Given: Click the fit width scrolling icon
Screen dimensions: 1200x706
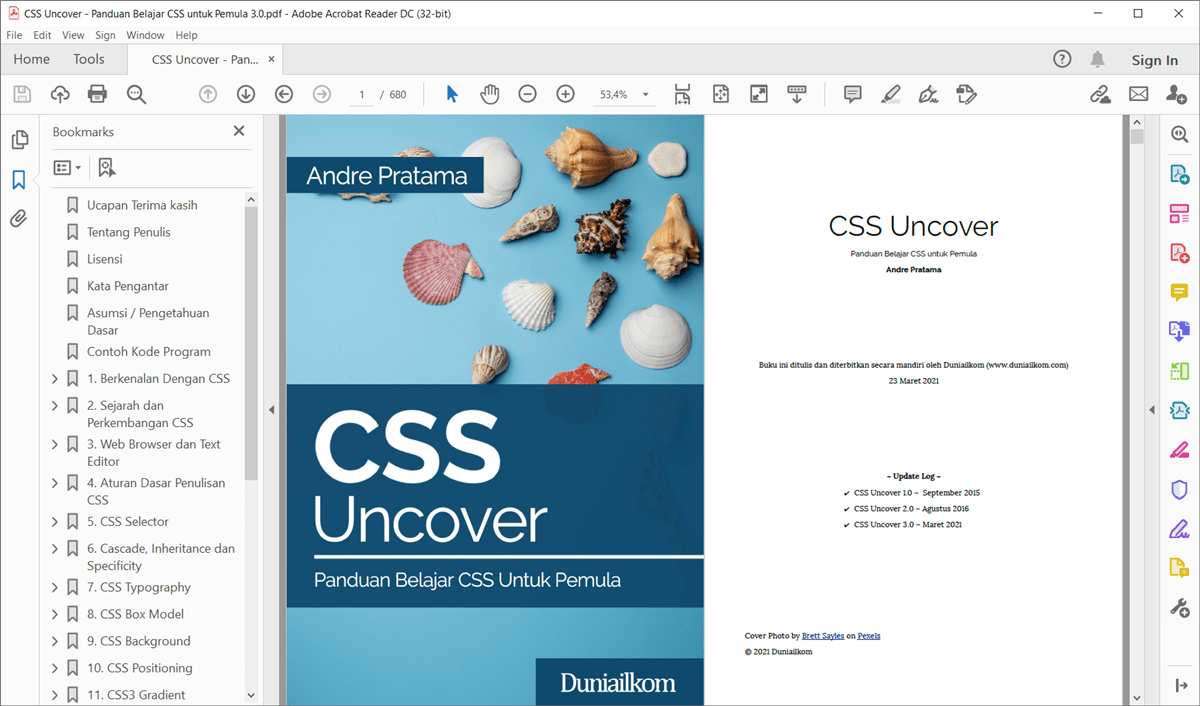Looking at the screenshot, I should pyautogui.click(x=682, y=94).
